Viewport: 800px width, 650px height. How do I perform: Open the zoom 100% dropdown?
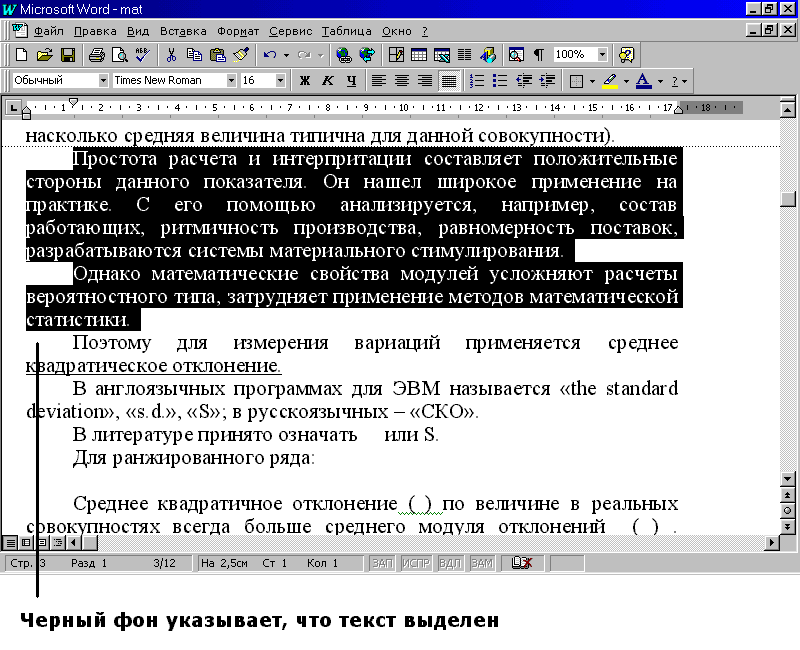click(x=603, y=54)
